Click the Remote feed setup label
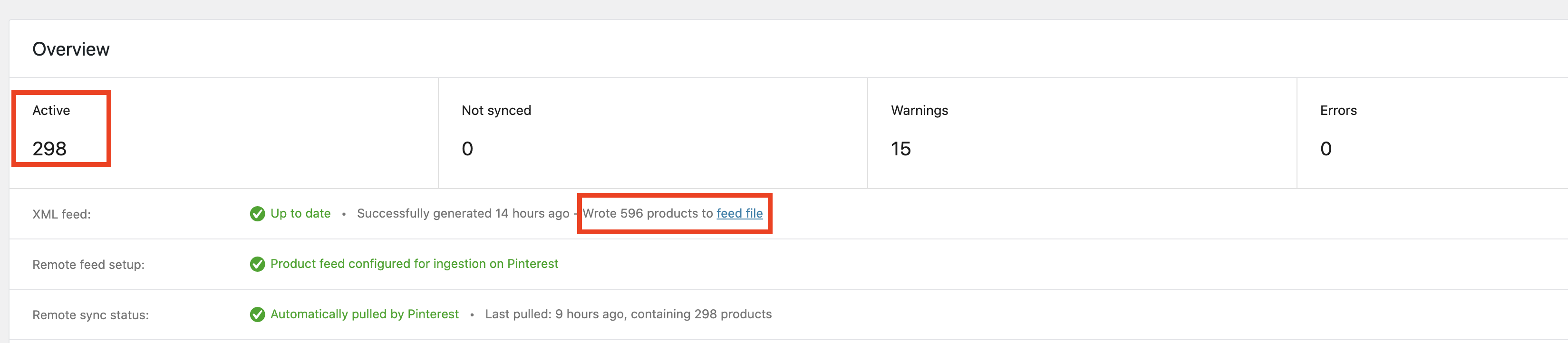Image resolution: width=1568 pixels, height=343 pixels. tap(88, 265)
